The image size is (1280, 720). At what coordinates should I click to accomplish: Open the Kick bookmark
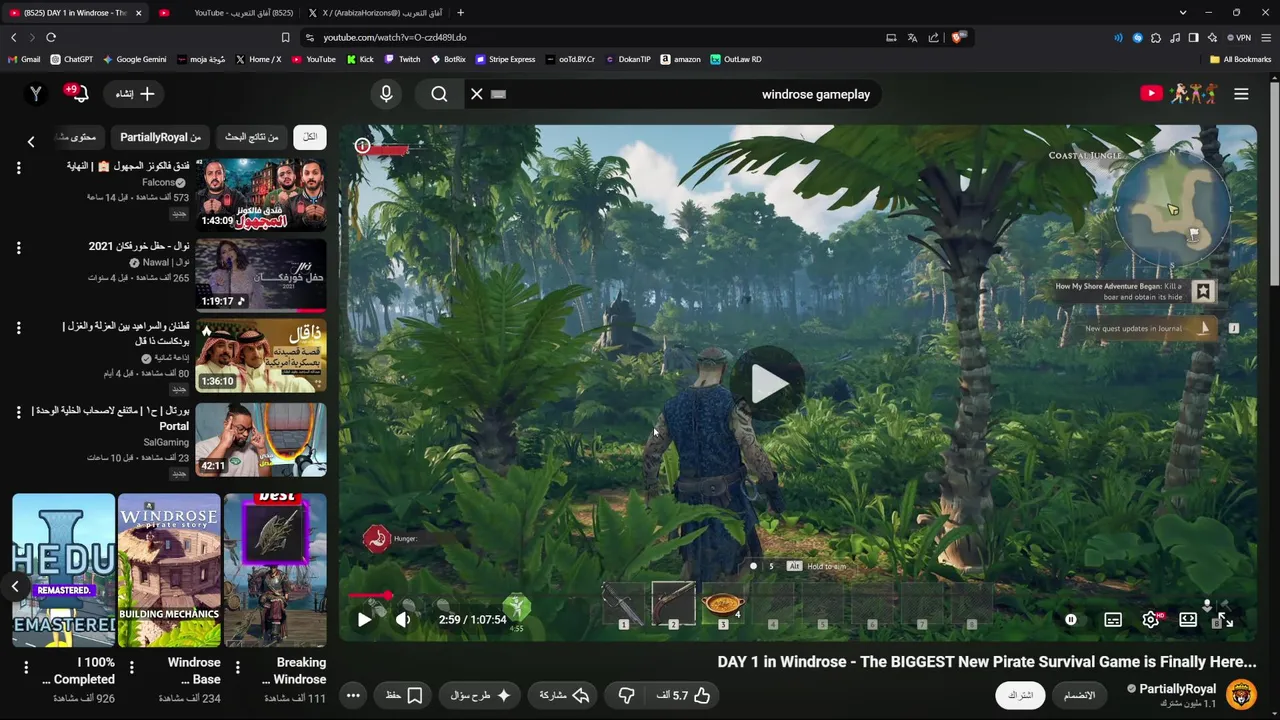360,59
